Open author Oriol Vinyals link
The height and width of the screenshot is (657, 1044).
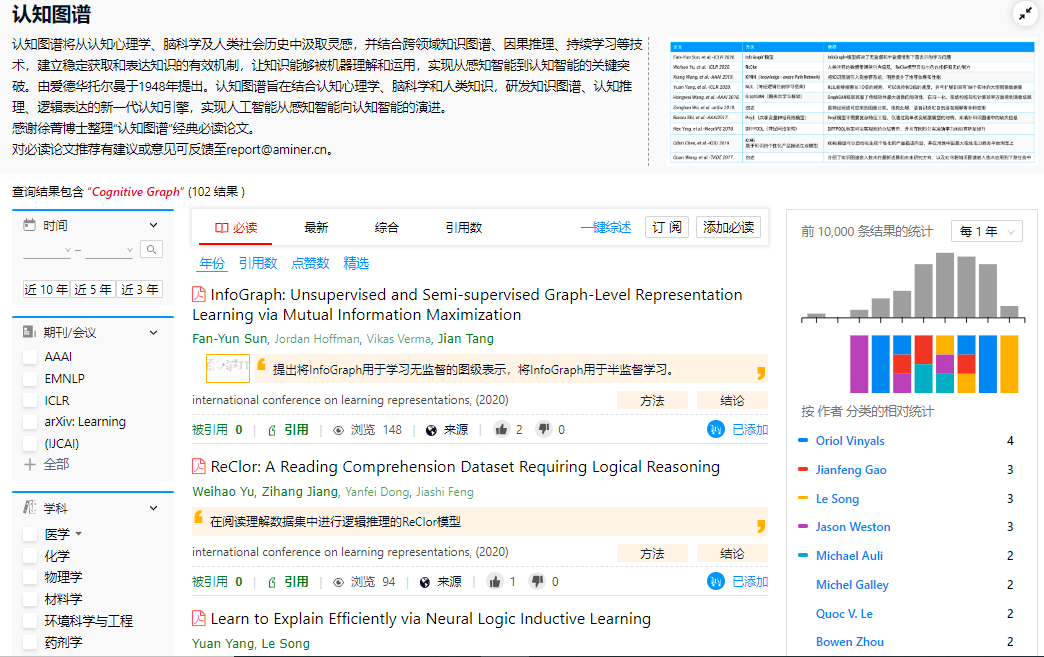pyautogui.click(x=850, y=441)
